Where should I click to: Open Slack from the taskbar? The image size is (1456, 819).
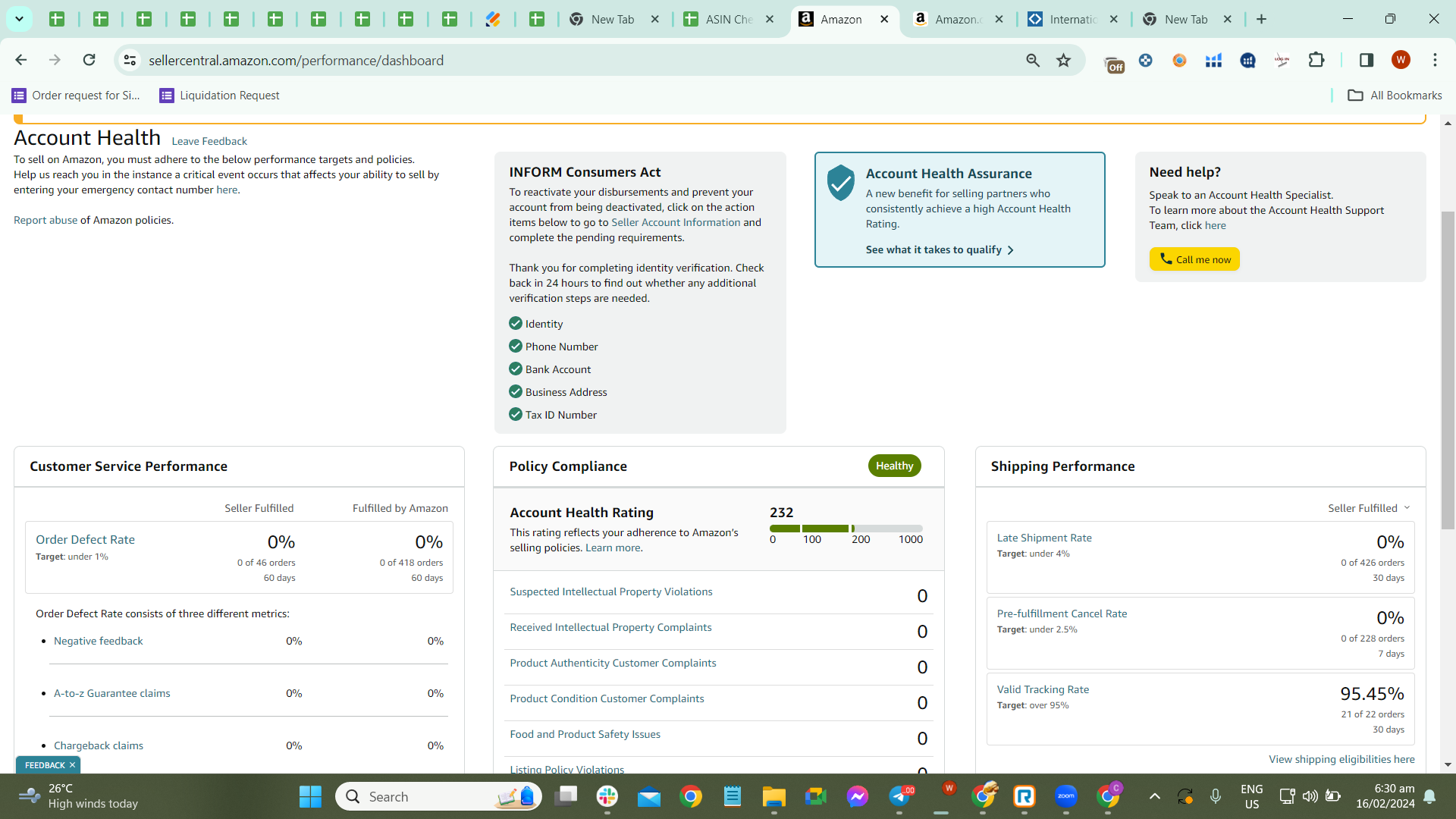click(607, 797)
